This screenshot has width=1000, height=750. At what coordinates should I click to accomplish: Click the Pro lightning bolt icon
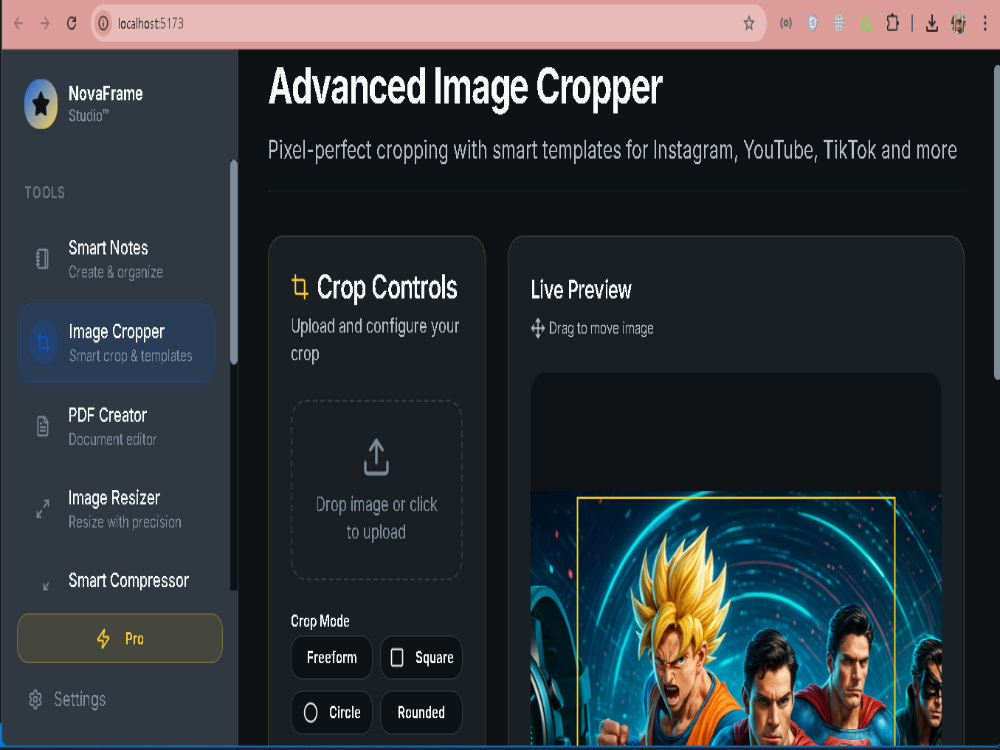[103, 638]
